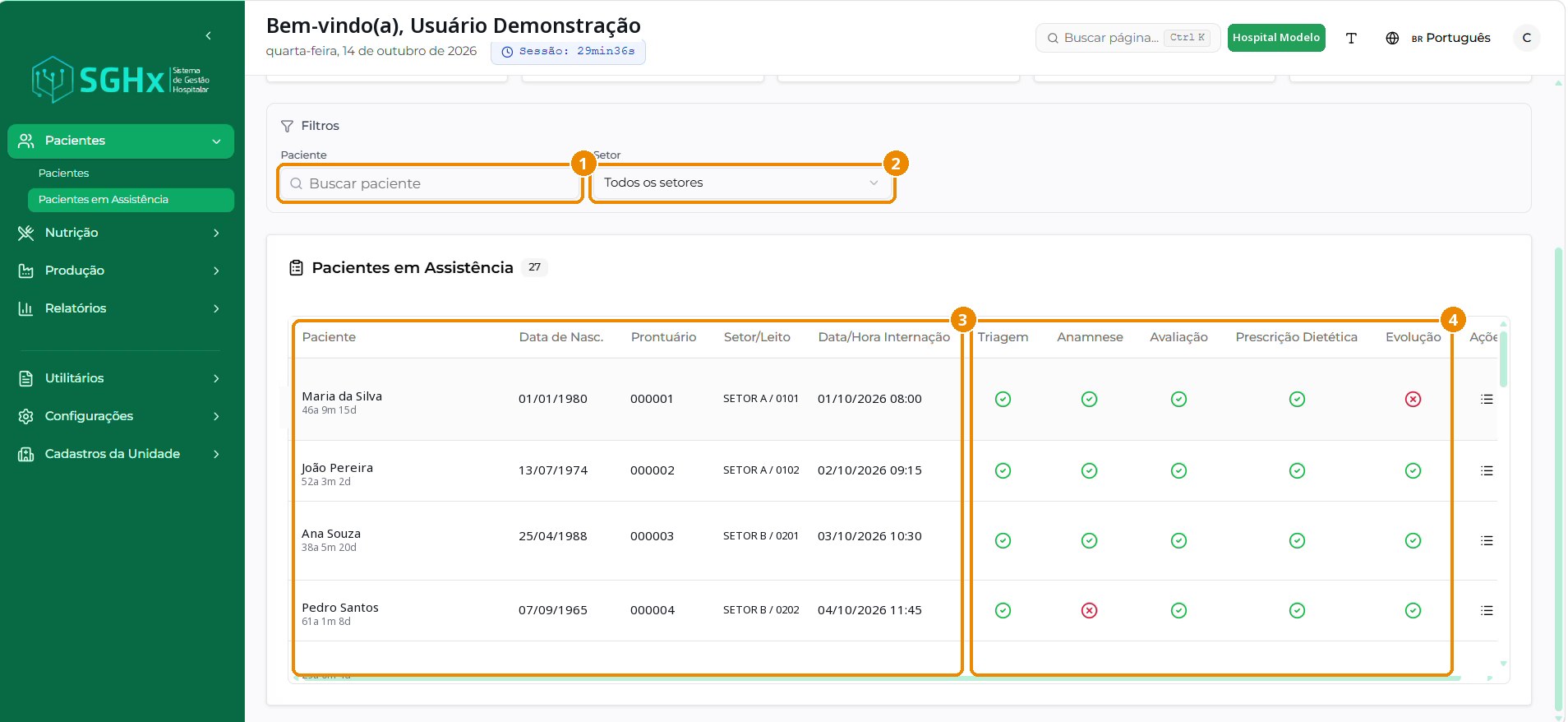Image resolution: width=1568 pixels, height=722 pixels.
Task: Collapse the sidebar with the chevron icon
Action: [209, 36]
